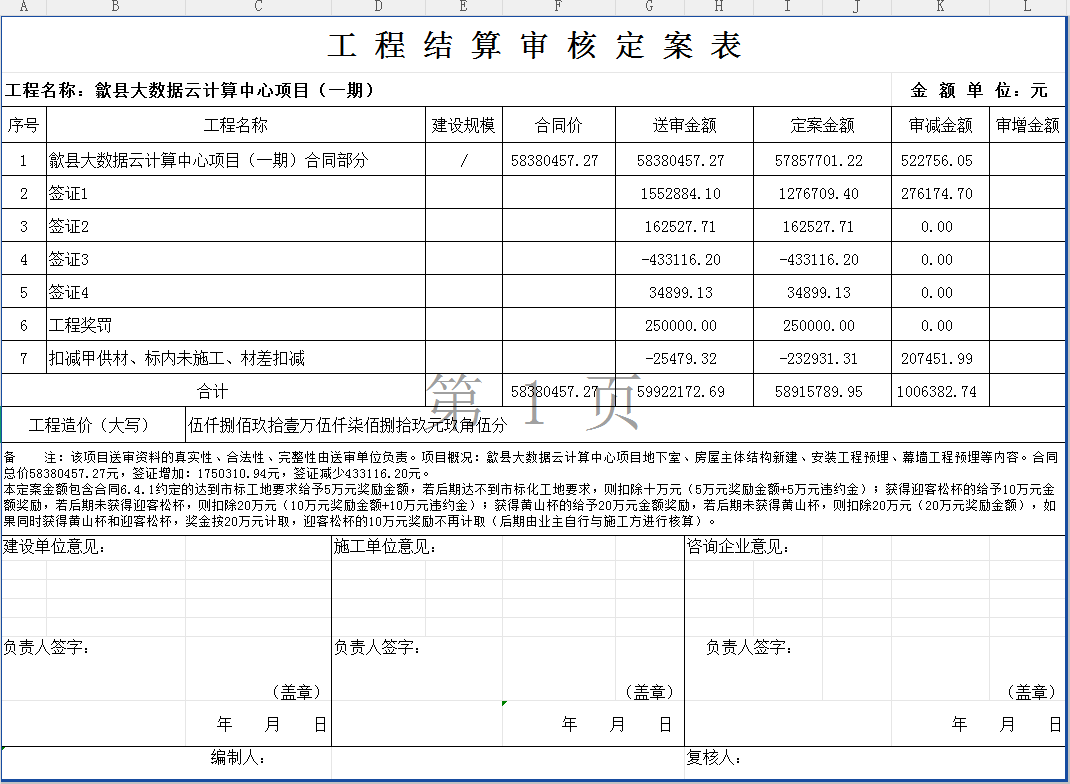Select the 工程奖罚 cell

(x=235, y=326)
